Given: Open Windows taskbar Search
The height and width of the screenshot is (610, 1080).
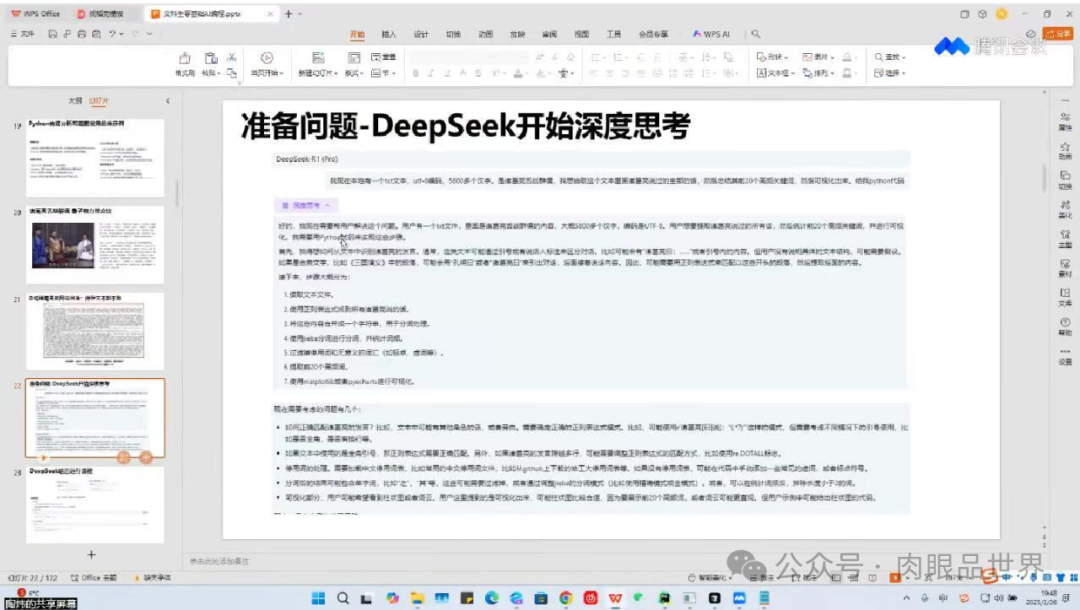Looking at the screenshot, I should (x=342, y=598).
